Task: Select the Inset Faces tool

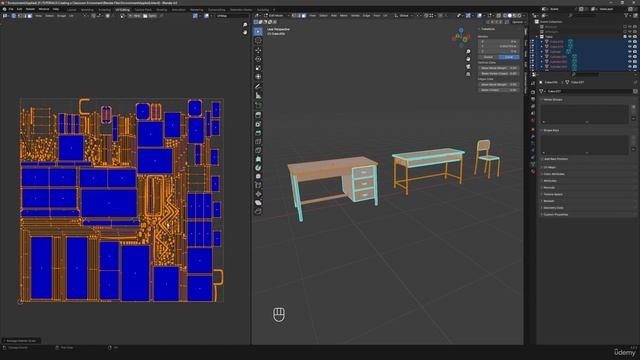Action: pos(258,124)
